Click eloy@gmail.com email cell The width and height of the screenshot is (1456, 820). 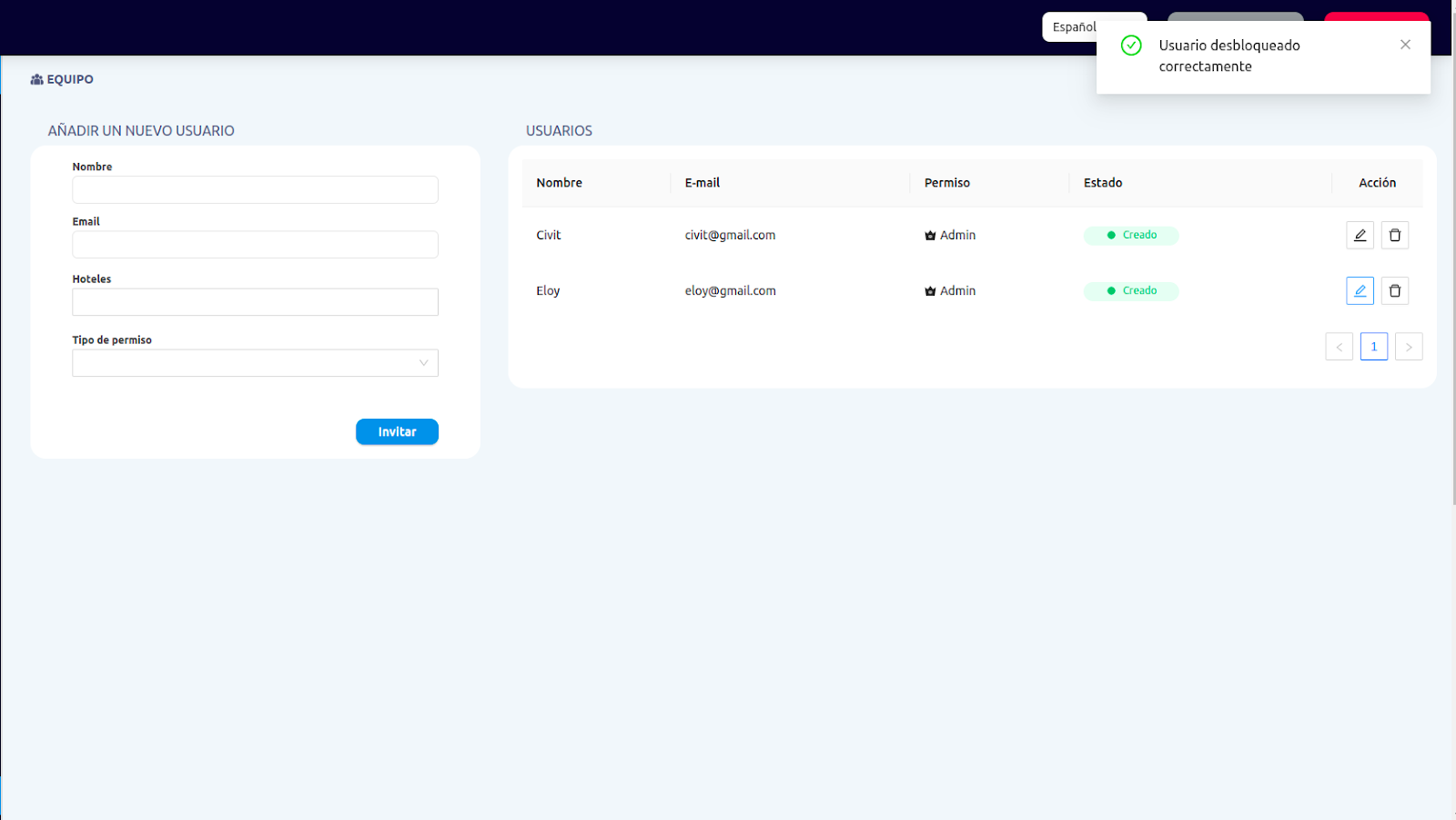tap(730, 290)
